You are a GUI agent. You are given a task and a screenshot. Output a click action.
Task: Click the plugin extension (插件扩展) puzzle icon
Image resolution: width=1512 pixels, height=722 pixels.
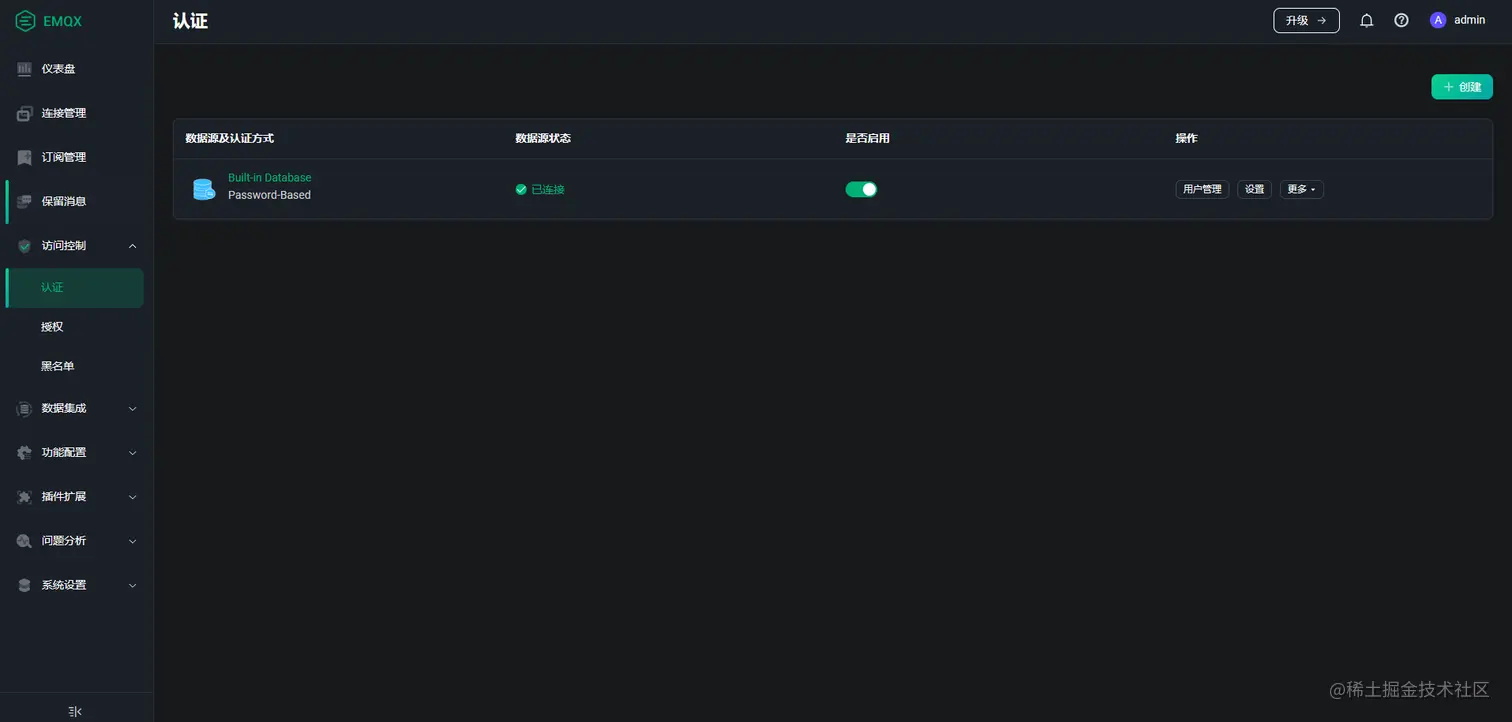(x=25, y=496)
